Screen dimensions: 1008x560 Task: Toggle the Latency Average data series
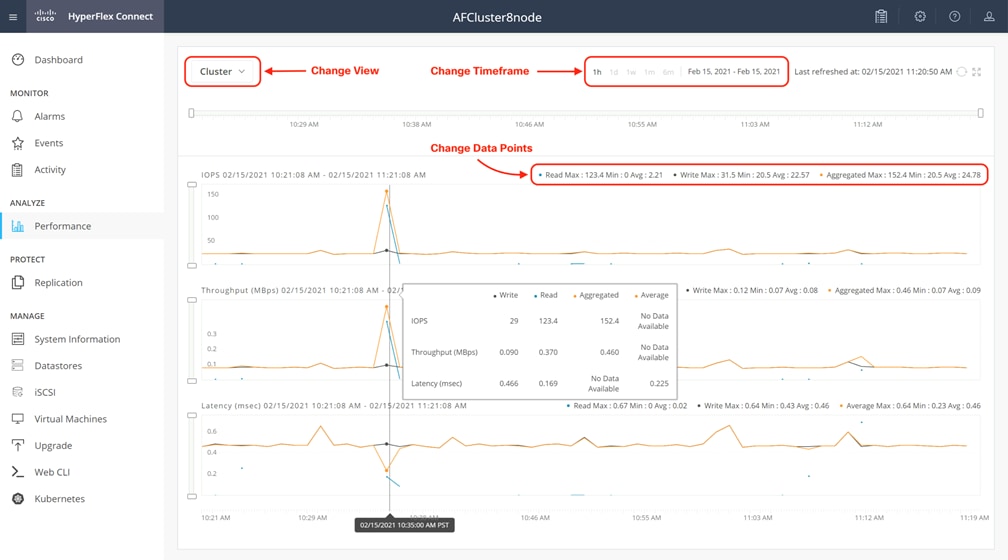coord(910,406)
